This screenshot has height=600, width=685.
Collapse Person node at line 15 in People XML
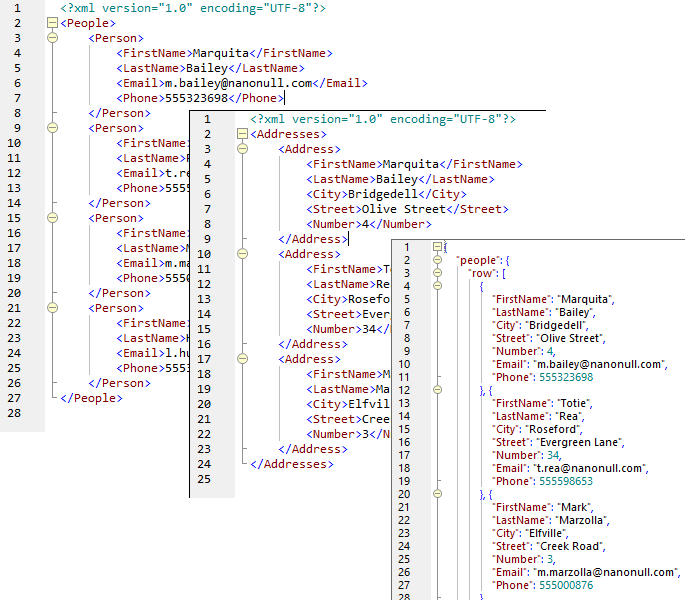(x=52, y=218)
